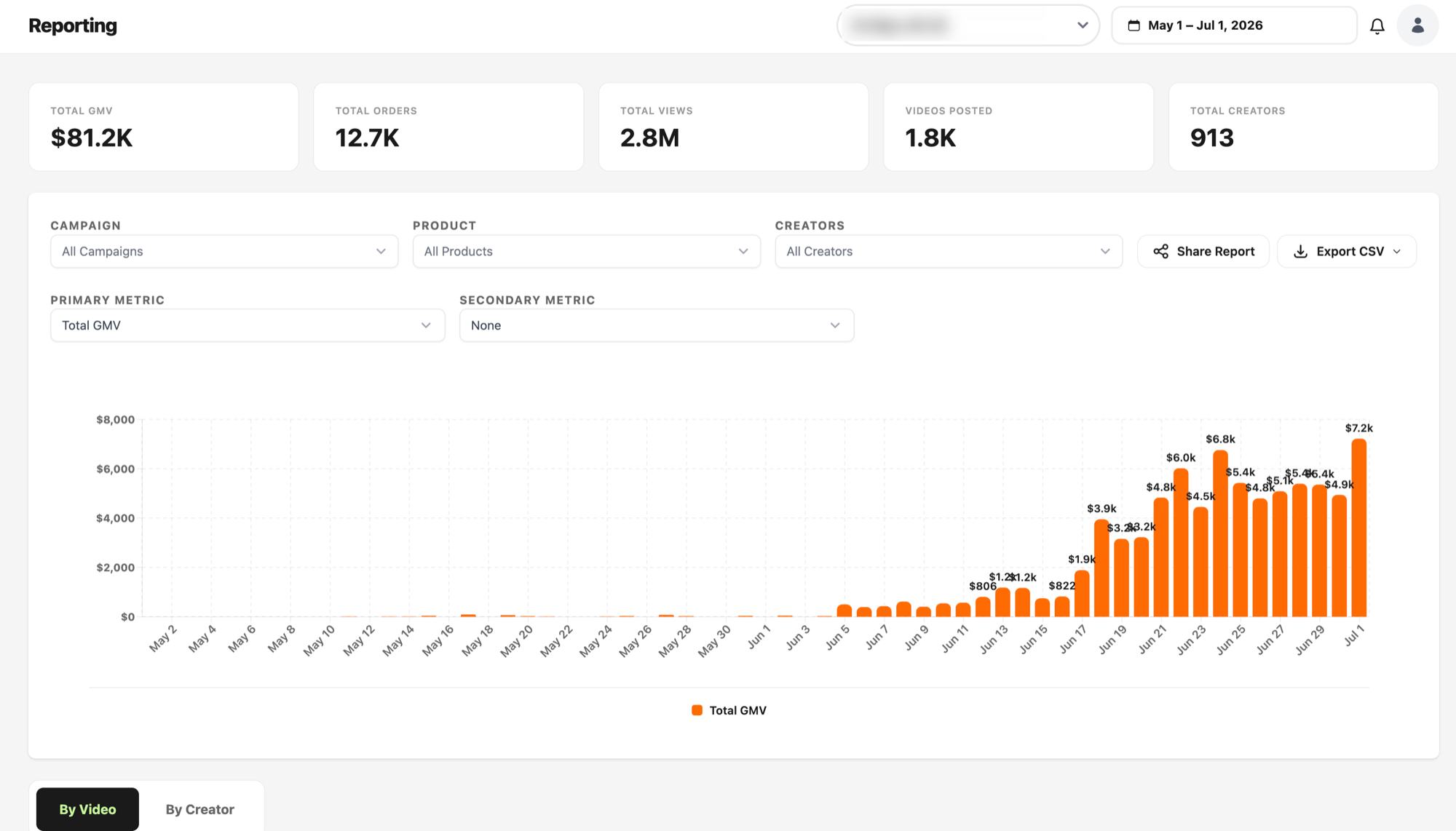Click the Jun 17 x-axis label
The width and height of the screenshot is (1456, 831).
click(1073, 639)
